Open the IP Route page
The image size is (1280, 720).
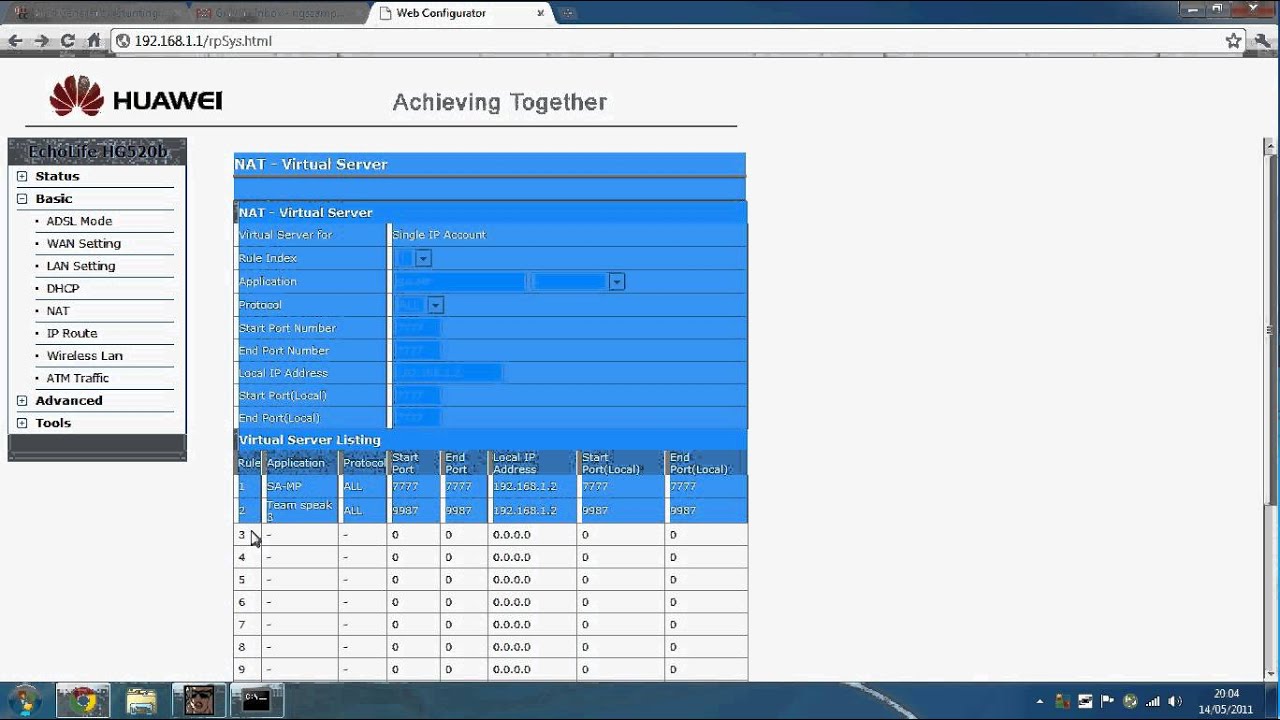coord(72,334)
